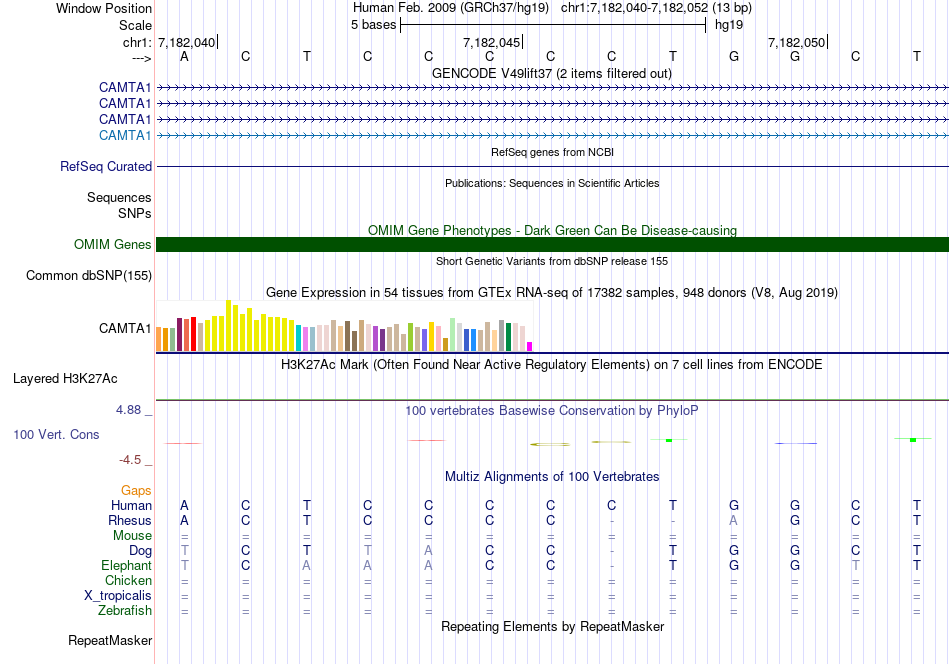Select the Zebrafish species row label
950x664 pixels.
pyautogui.click(x=125, y=610)
